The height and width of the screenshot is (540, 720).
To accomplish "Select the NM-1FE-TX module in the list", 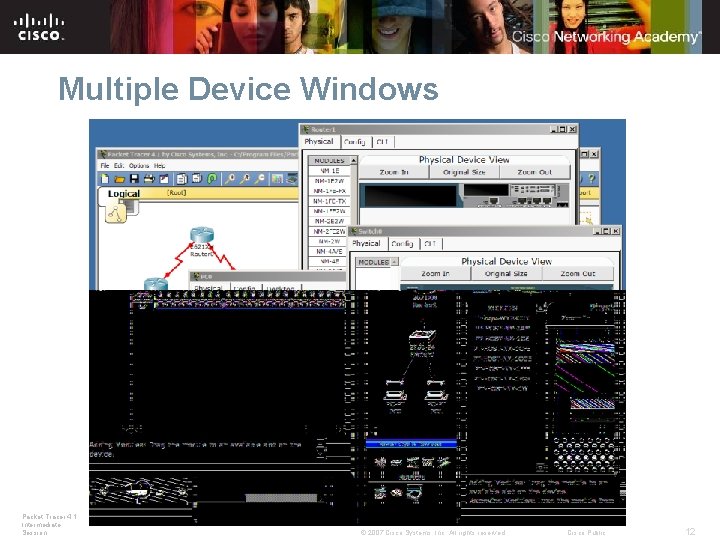I will coord(329,201).
